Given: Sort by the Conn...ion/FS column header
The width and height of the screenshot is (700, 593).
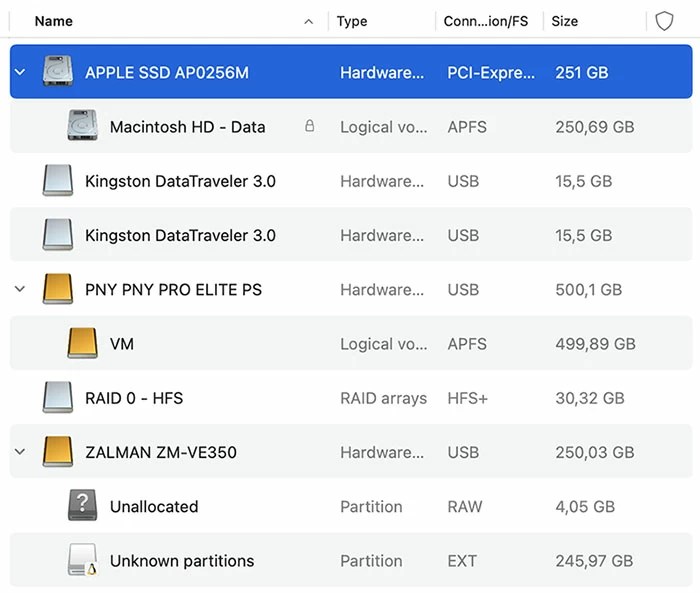Looking at the screenshot, I should [486, 21].
